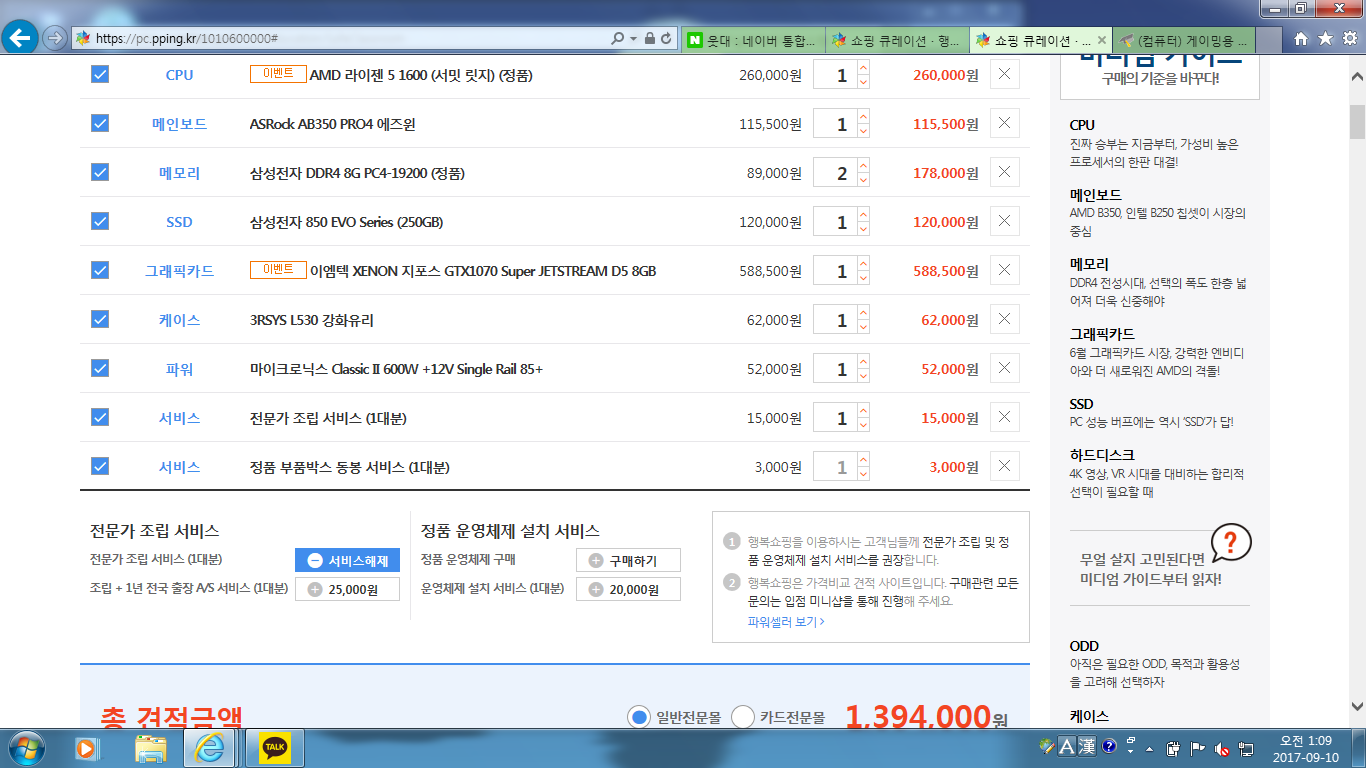
Task: Remove the Samsung DDR4 memory row
Action: [1005, 172]
